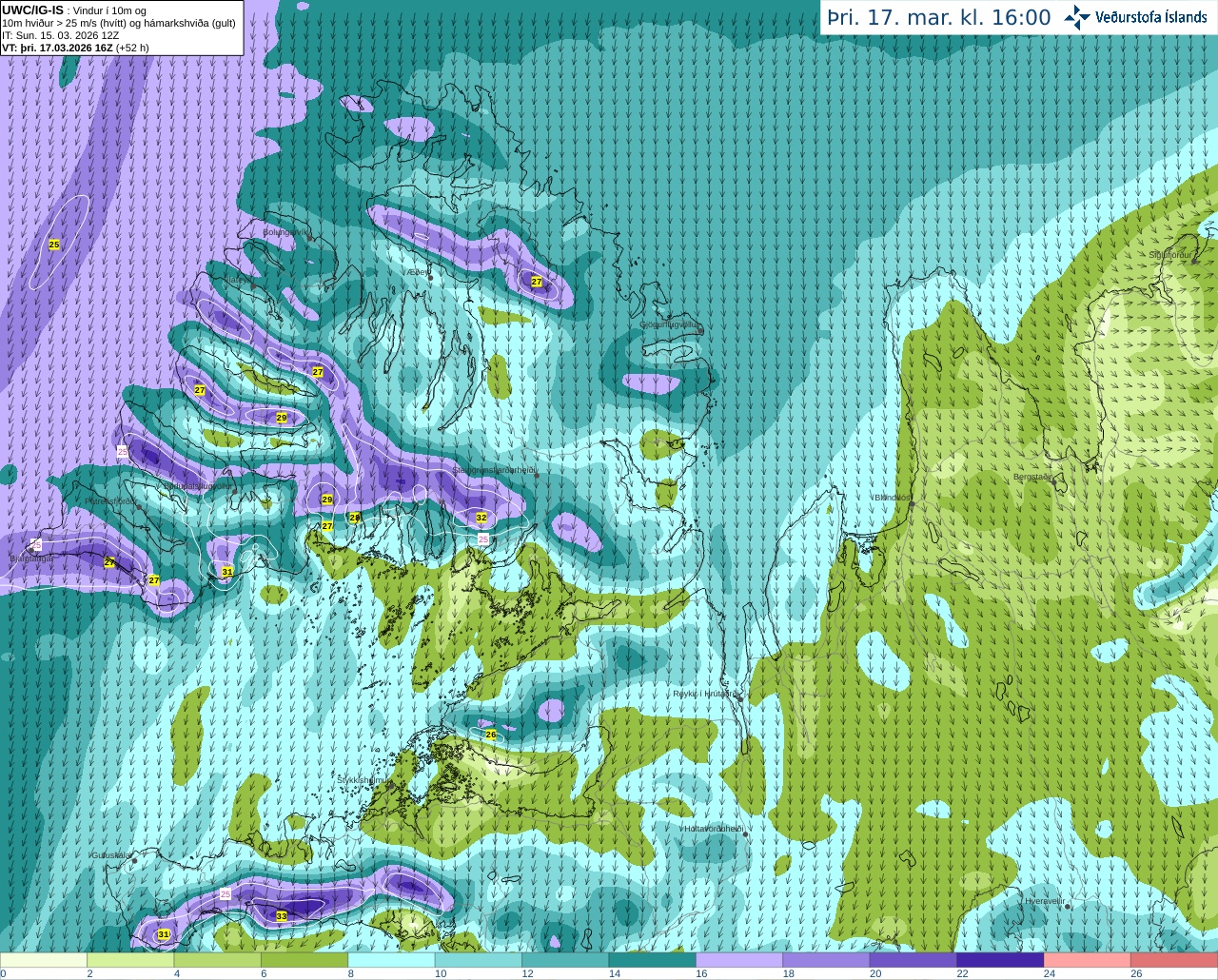
Task: Click the 27 gust marker northeast of Æðey
Action: 537,282
